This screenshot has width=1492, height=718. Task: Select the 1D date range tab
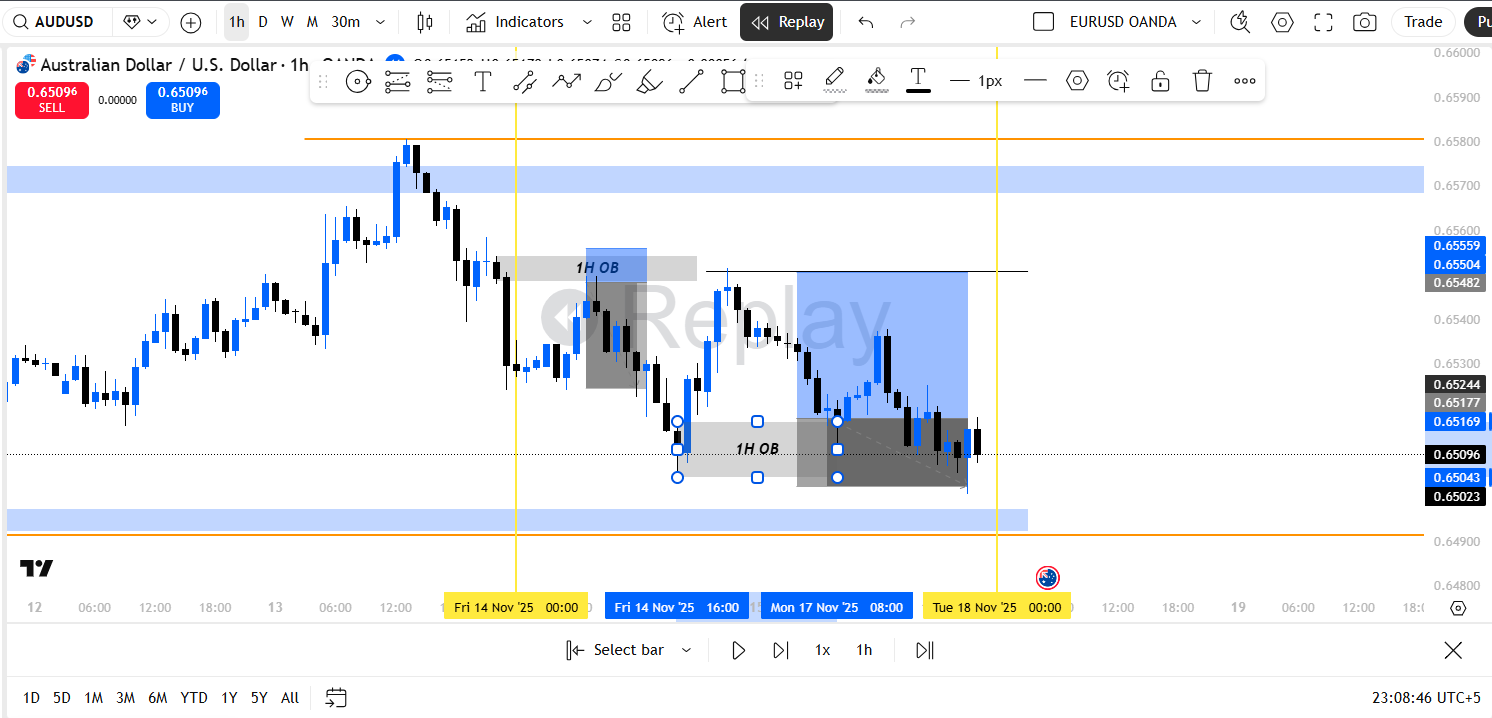click(32, 698)
